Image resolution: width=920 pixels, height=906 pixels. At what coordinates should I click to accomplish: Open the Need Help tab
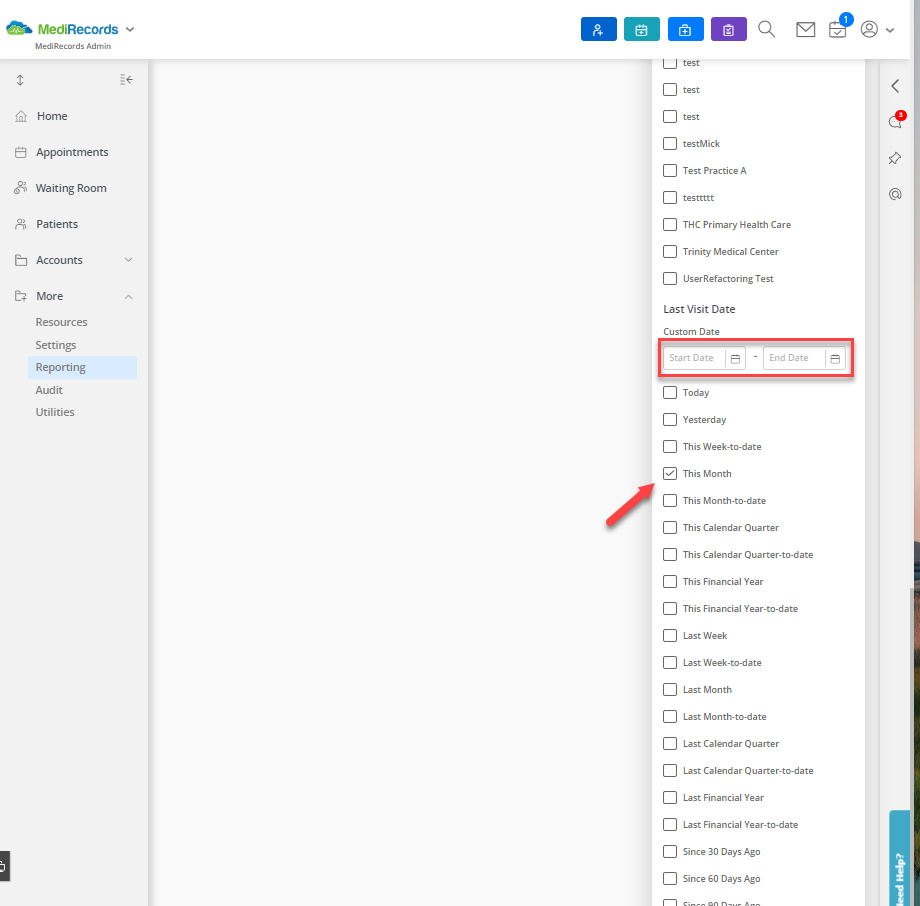(899, 858)
